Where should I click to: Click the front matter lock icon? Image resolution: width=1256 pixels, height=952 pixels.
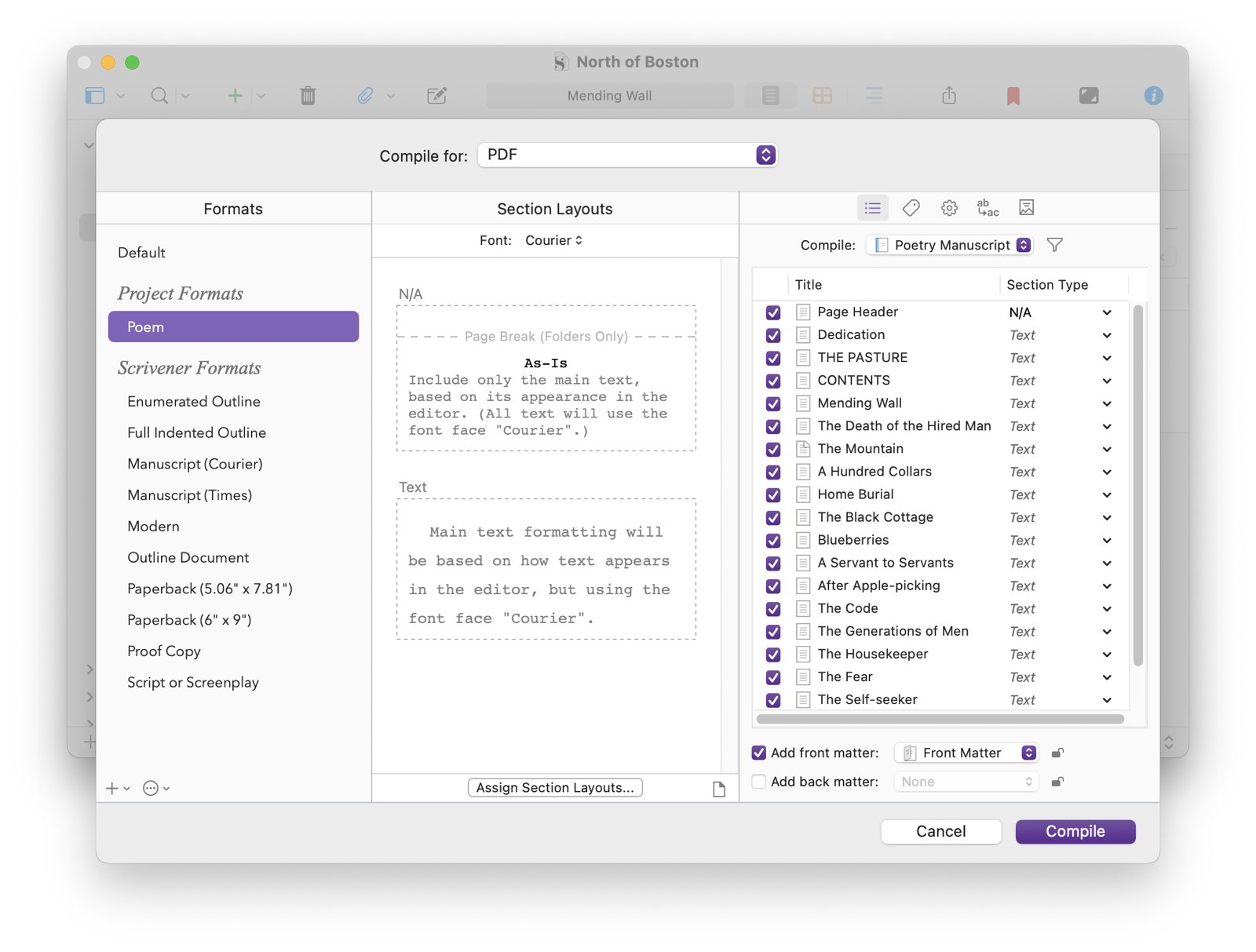click(1057, 753)
